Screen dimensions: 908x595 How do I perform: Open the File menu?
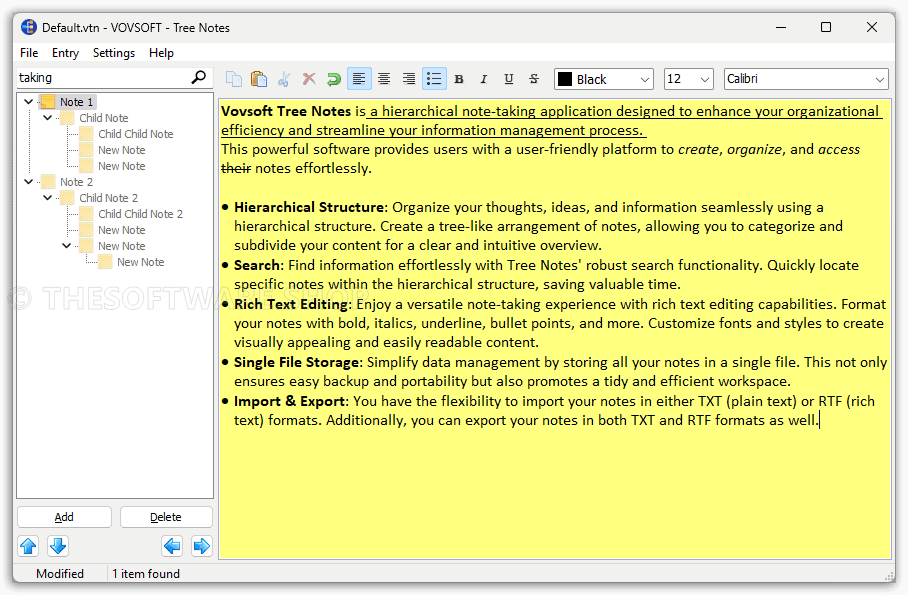pos(29,53)
